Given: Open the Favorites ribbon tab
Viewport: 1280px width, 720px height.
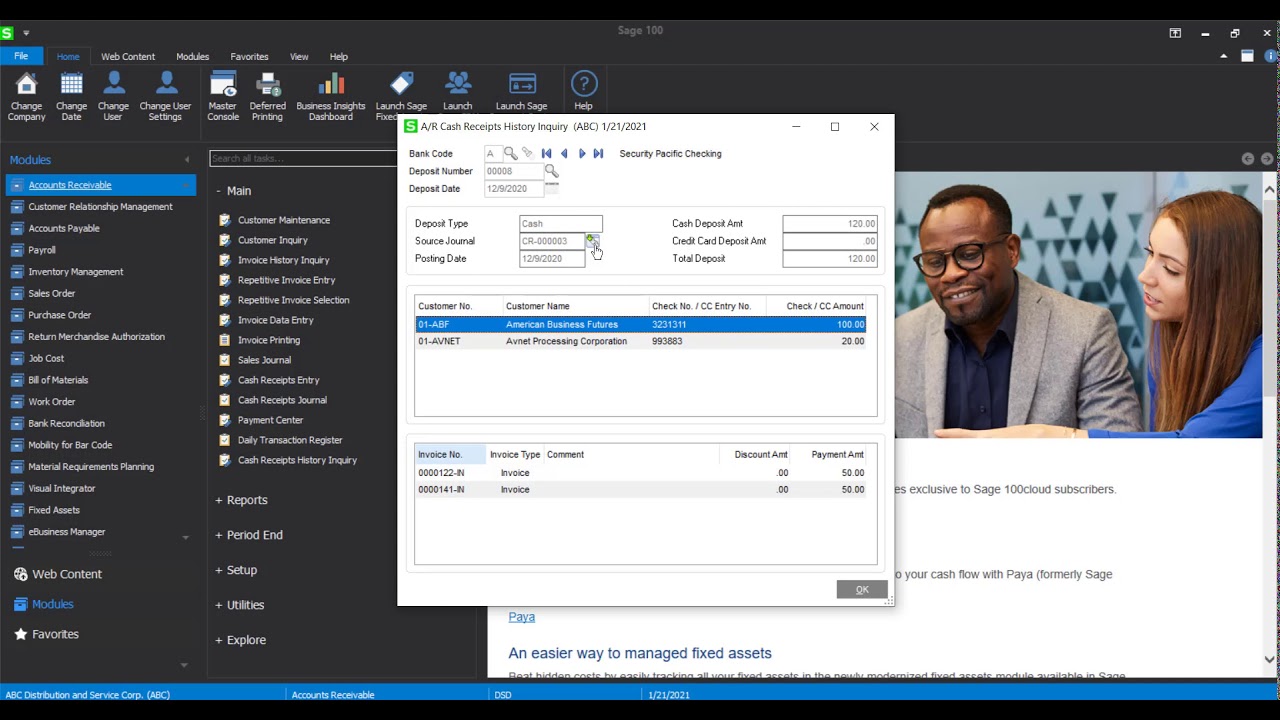Looking at the screenshot, I should tap(249, 57).
